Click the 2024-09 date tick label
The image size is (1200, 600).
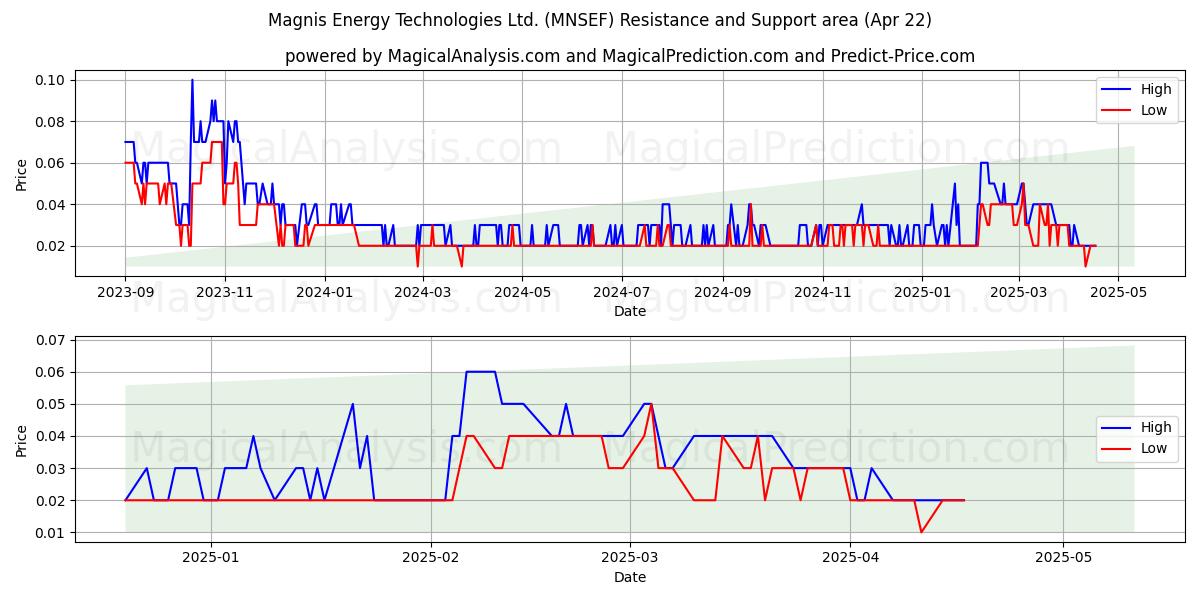coord(723,293)
